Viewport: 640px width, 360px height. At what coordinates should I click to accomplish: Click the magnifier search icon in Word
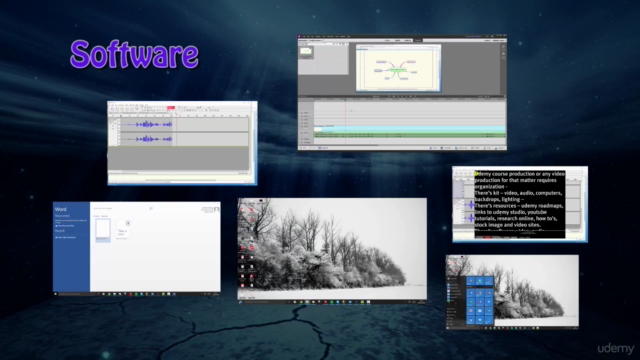point(151,209)
